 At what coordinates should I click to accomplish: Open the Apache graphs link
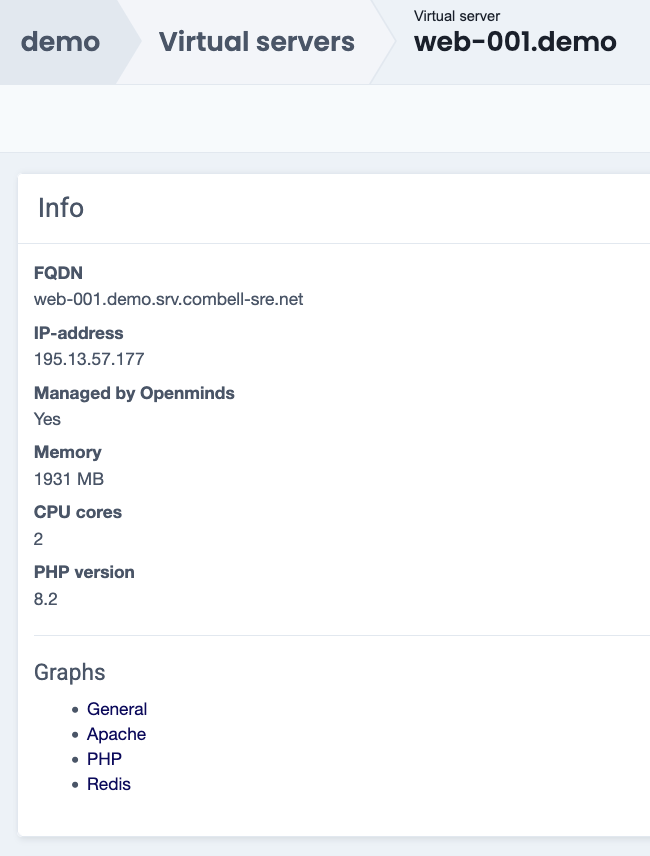click(x=116, y=734)
